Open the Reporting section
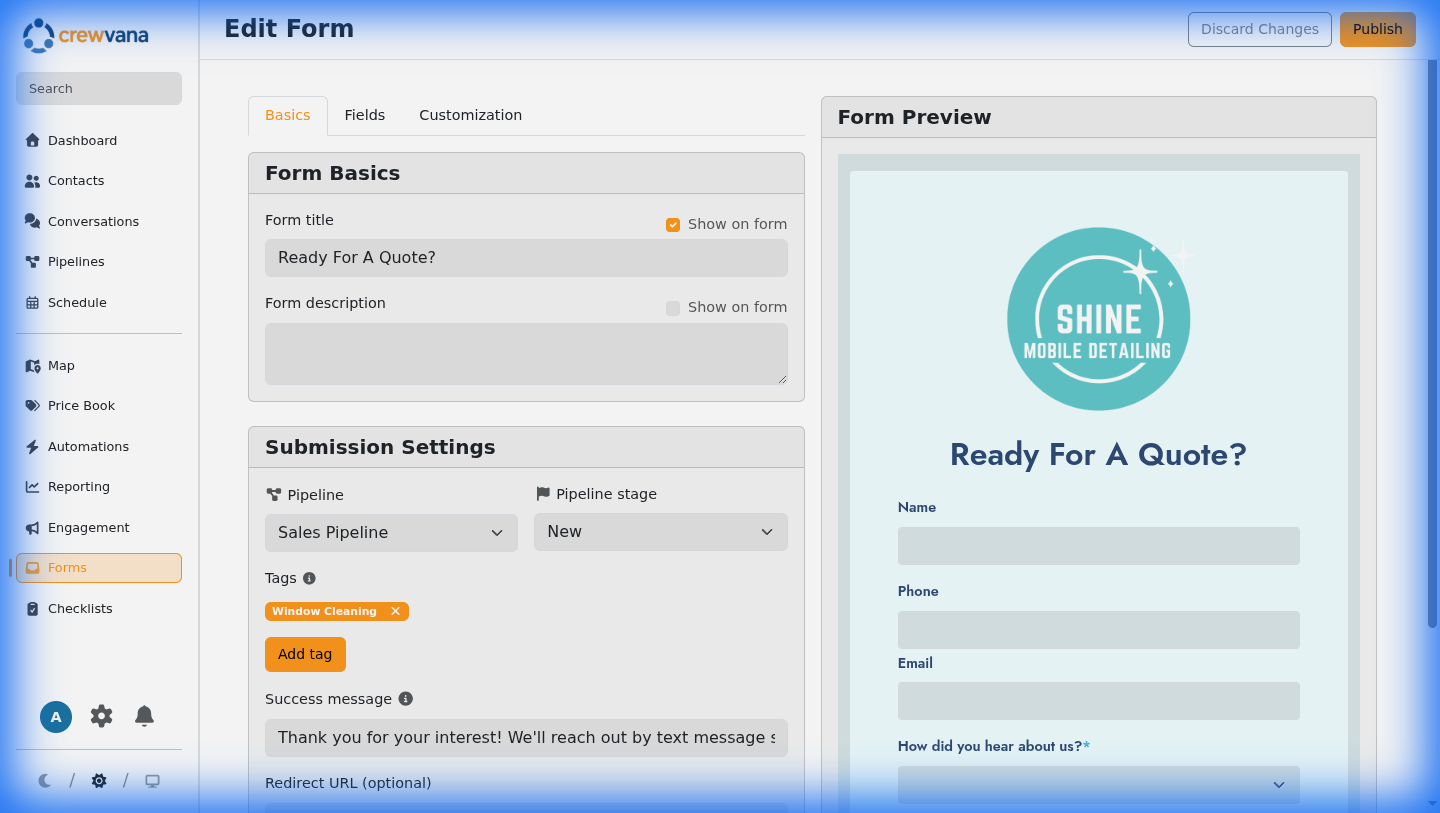This screenshot has height=813, width=1440. pyautogui.click(x=79, y=486)
